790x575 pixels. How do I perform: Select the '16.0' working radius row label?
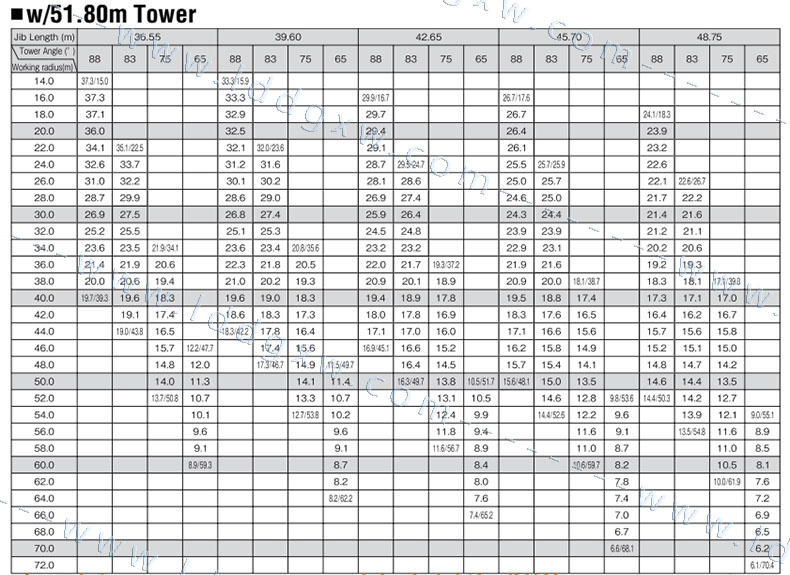[44, 98]
